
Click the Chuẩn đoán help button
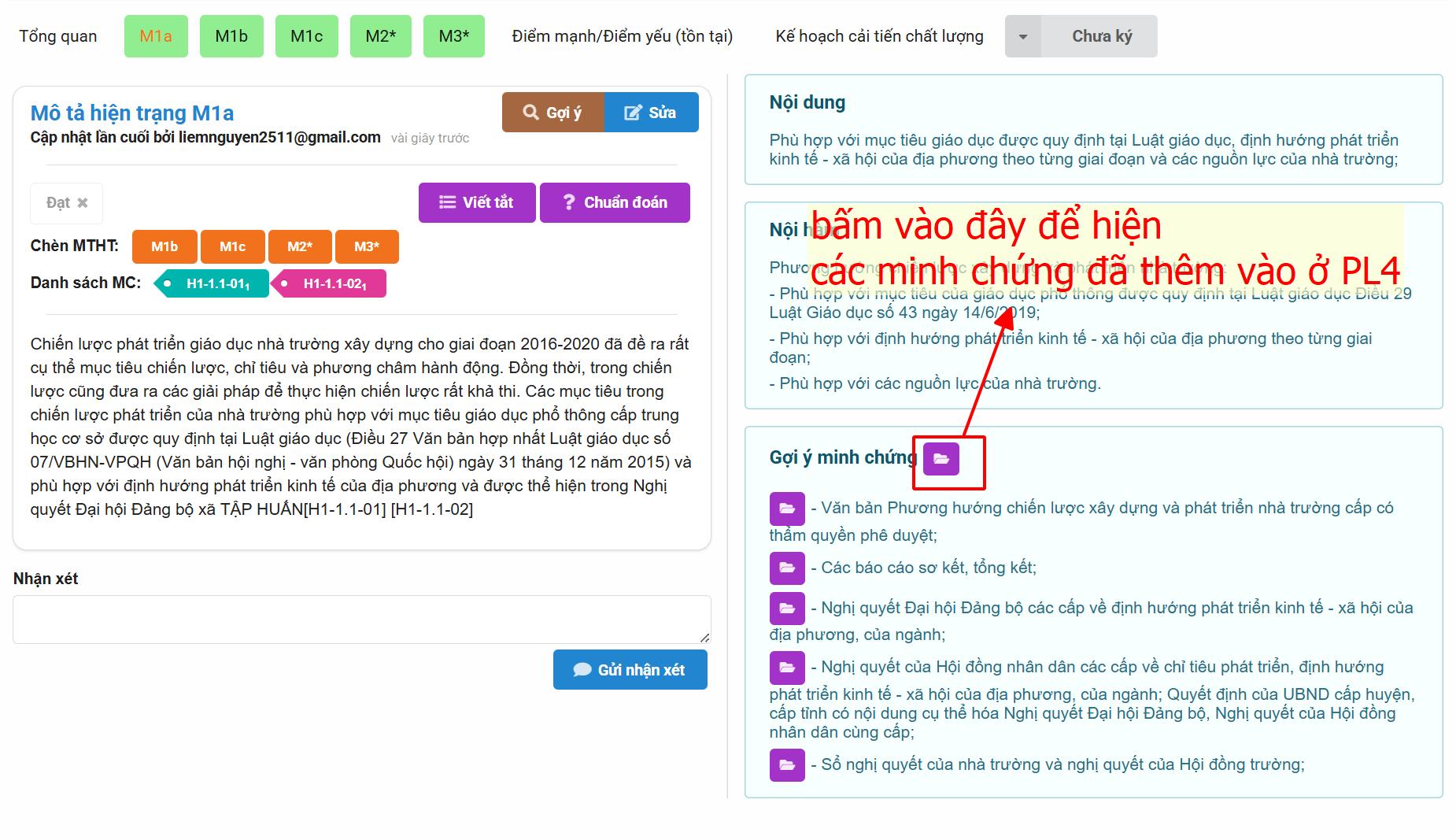tap(615, 202)
